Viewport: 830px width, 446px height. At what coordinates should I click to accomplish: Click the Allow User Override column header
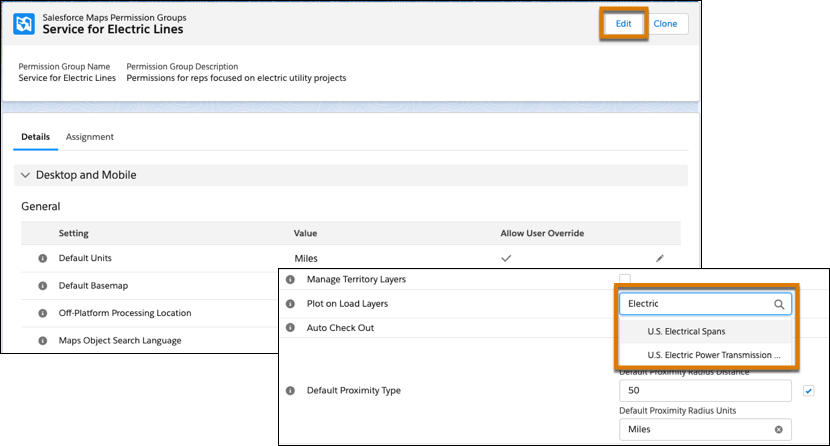click(542, 233)
